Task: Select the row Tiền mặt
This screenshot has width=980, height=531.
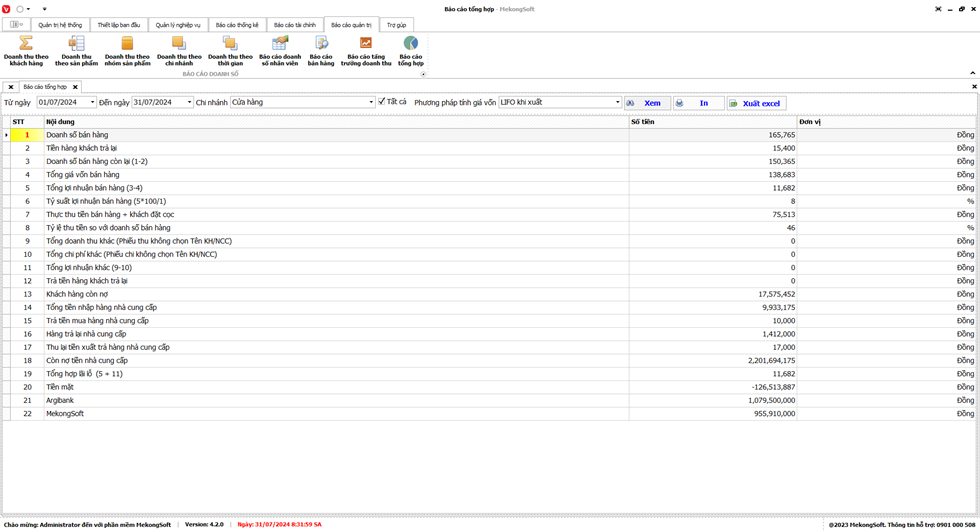Action: pyautogui.click(x=489, y=387)
